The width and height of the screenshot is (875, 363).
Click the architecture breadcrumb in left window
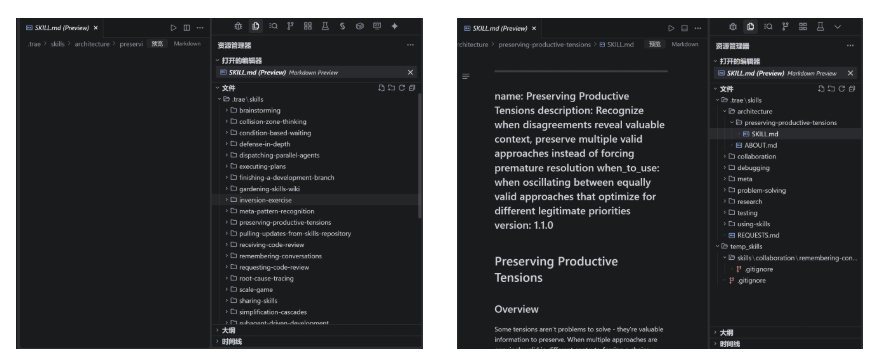(92, 44)
